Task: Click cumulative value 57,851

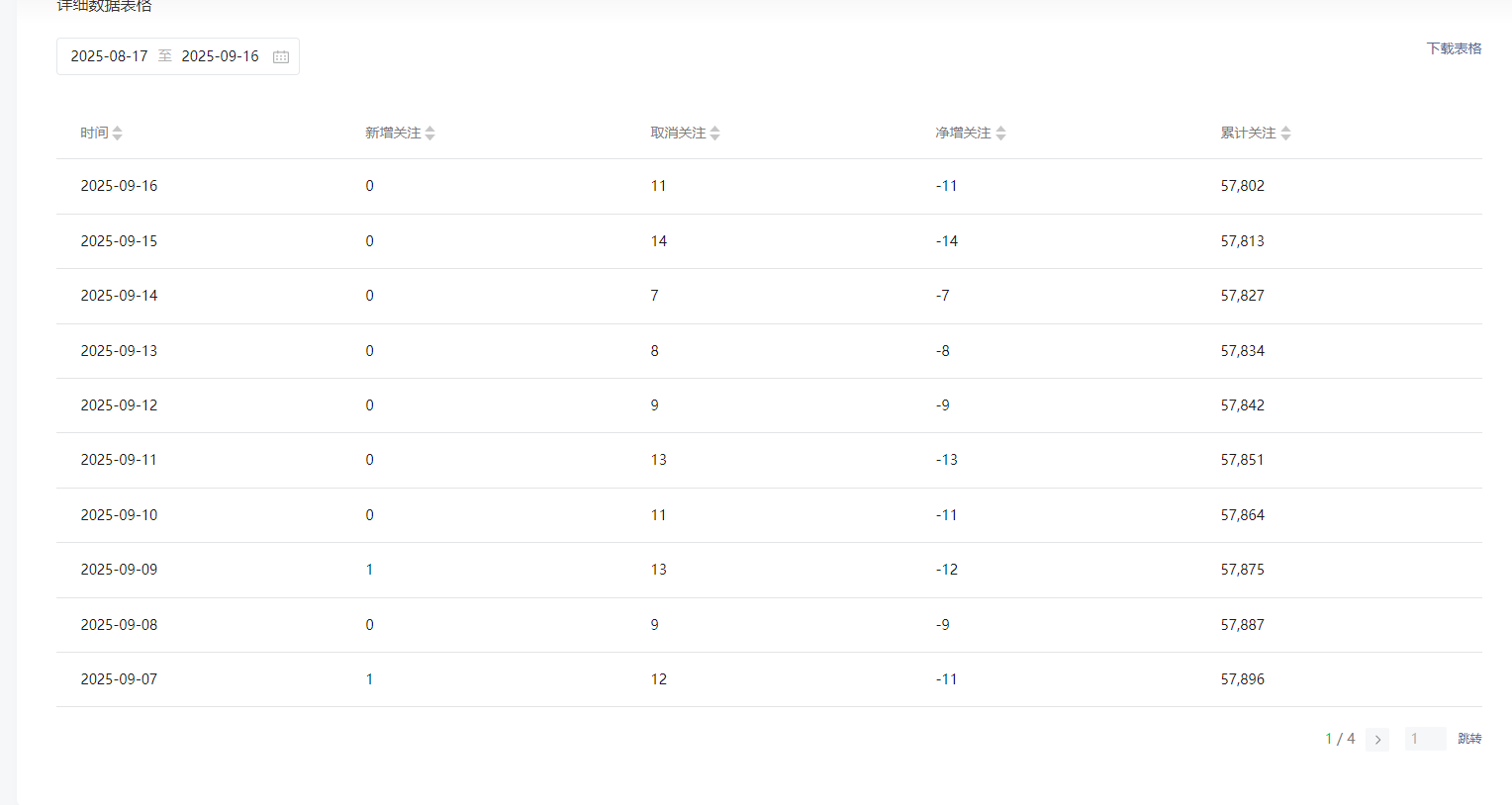Action: 1243,460
